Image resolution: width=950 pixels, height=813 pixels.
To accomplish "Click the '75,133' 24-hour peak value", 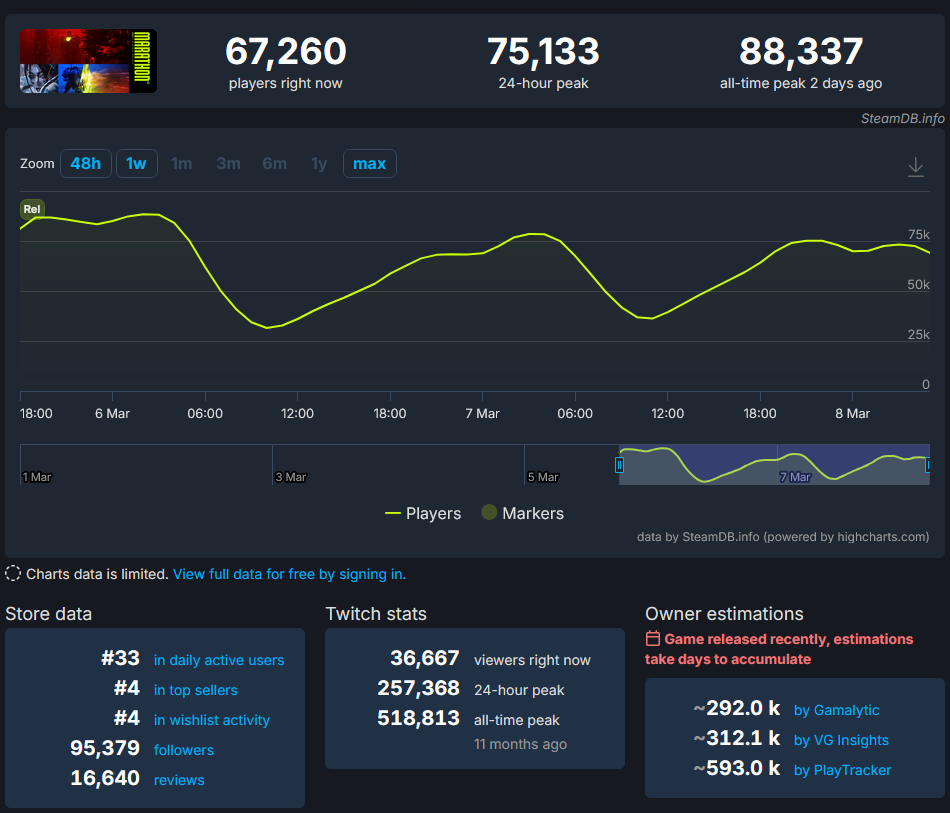I will (x=543, y=51).
